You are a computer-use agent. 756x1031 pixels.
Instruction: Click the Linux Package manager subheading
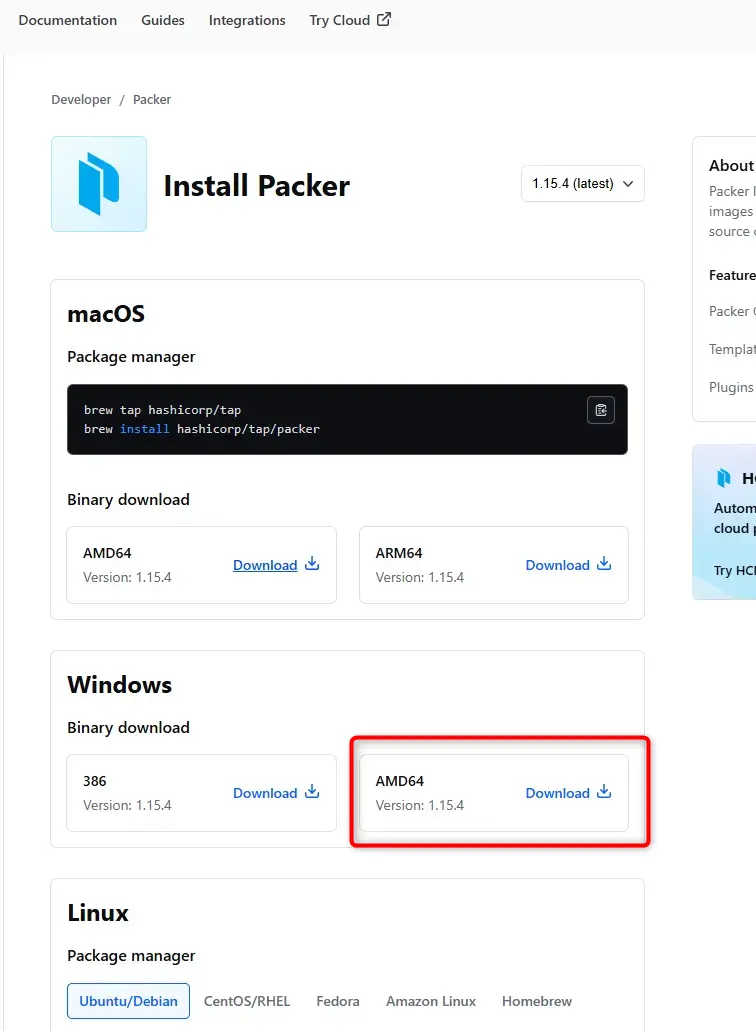pos(131,956)
